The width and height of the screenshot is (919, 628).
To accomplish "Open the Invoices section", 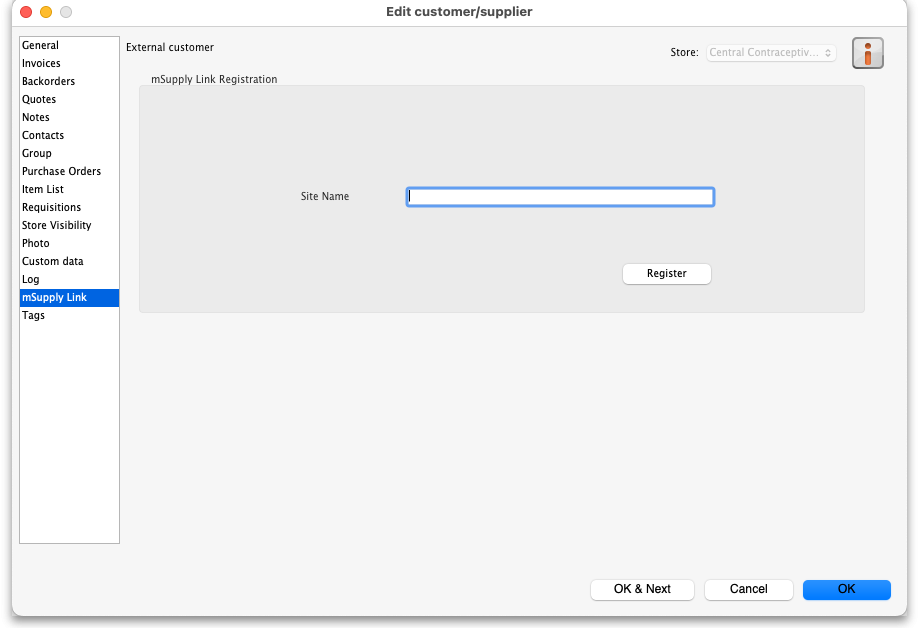I will [x=42, y=63].
